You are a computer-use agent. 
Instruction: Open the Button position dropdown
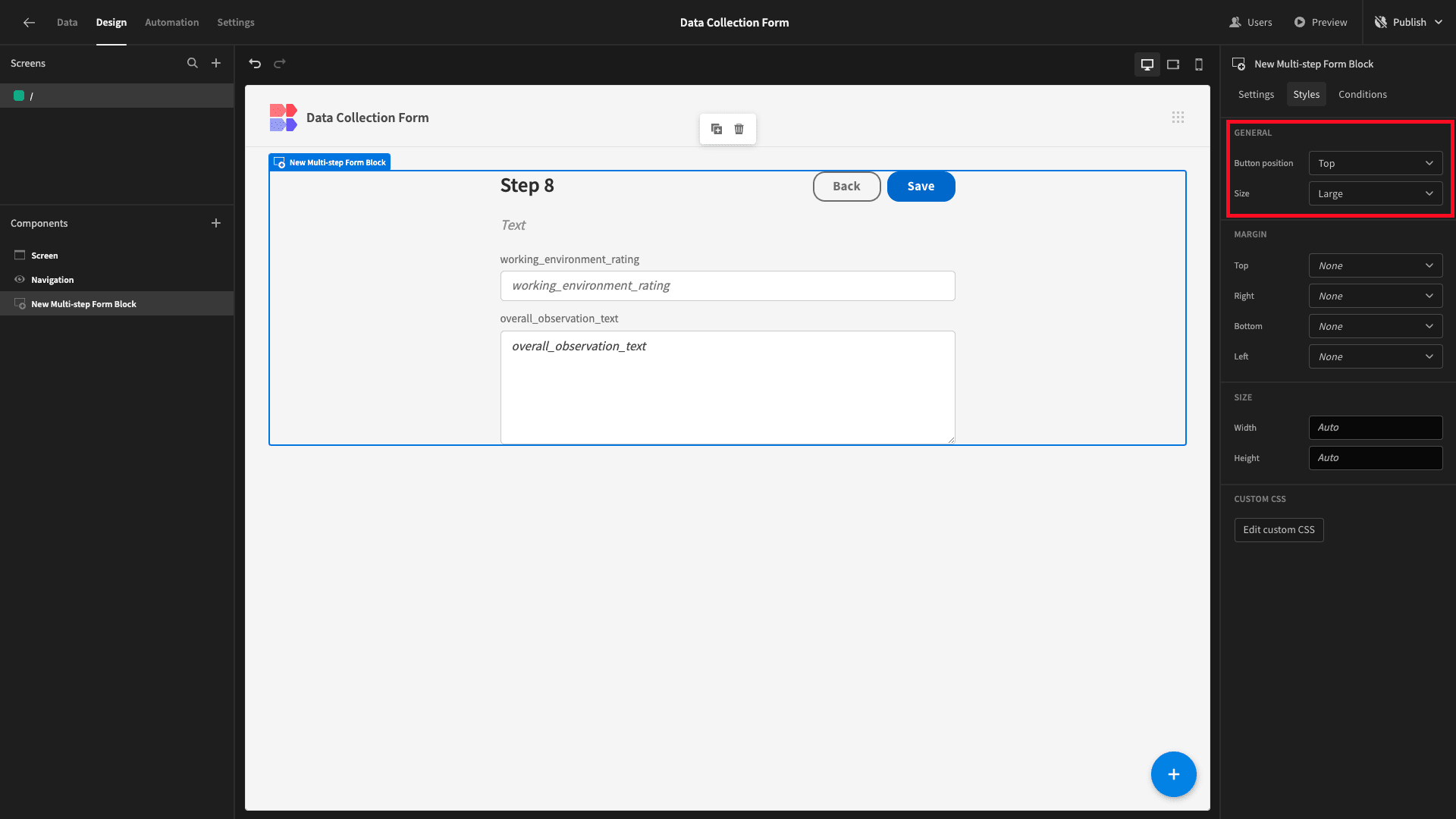click(x=1376, y=163)
